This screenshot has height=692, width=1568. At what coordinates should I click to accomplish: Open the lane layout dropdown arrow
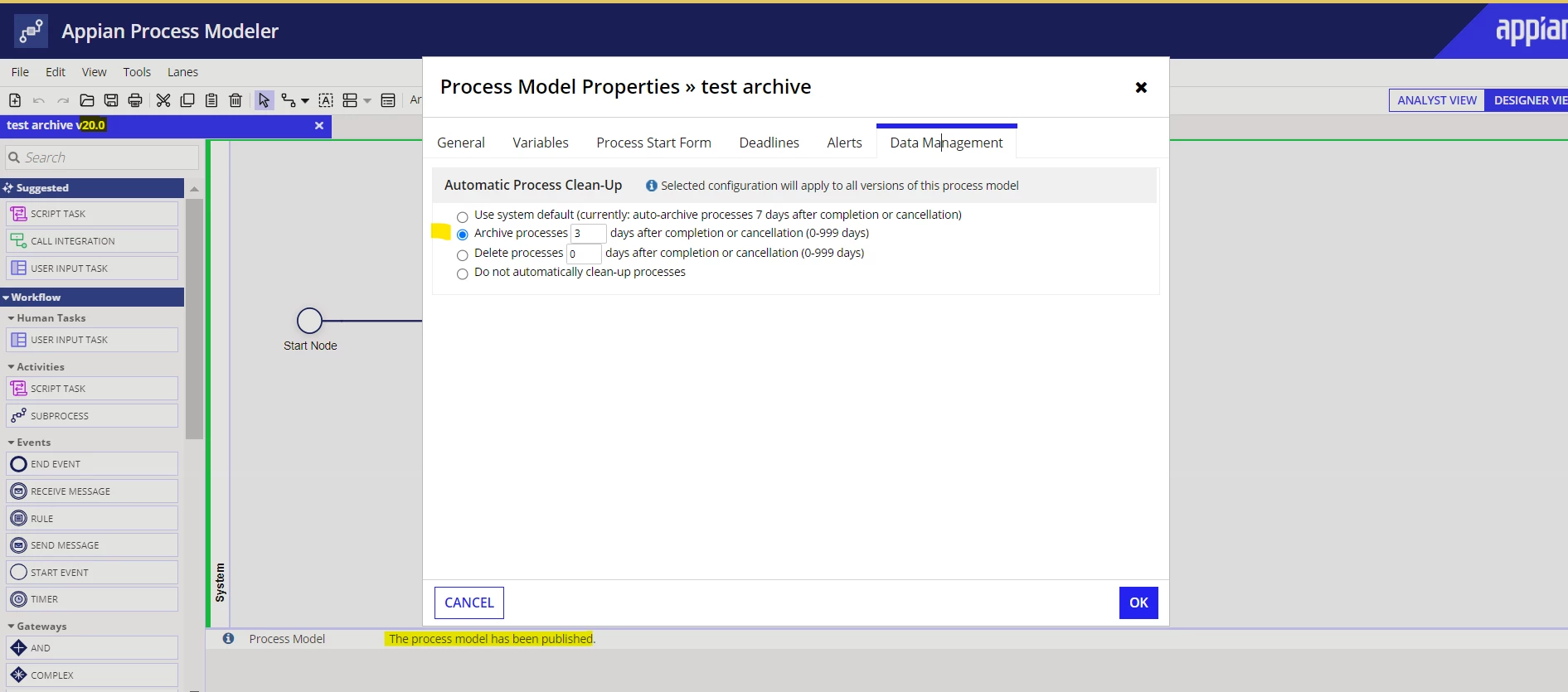(x=367, y=101)
